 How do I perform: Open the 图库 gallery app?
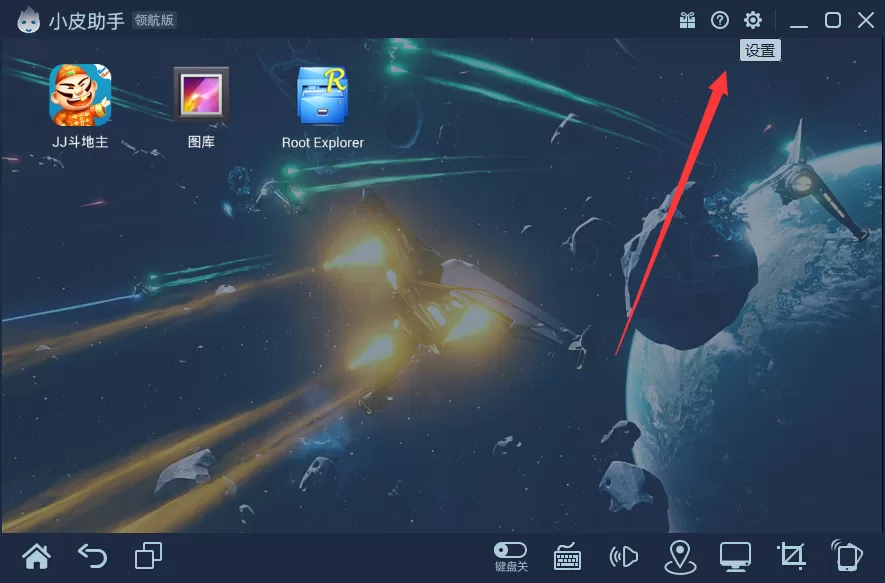[x=201, y=94]
